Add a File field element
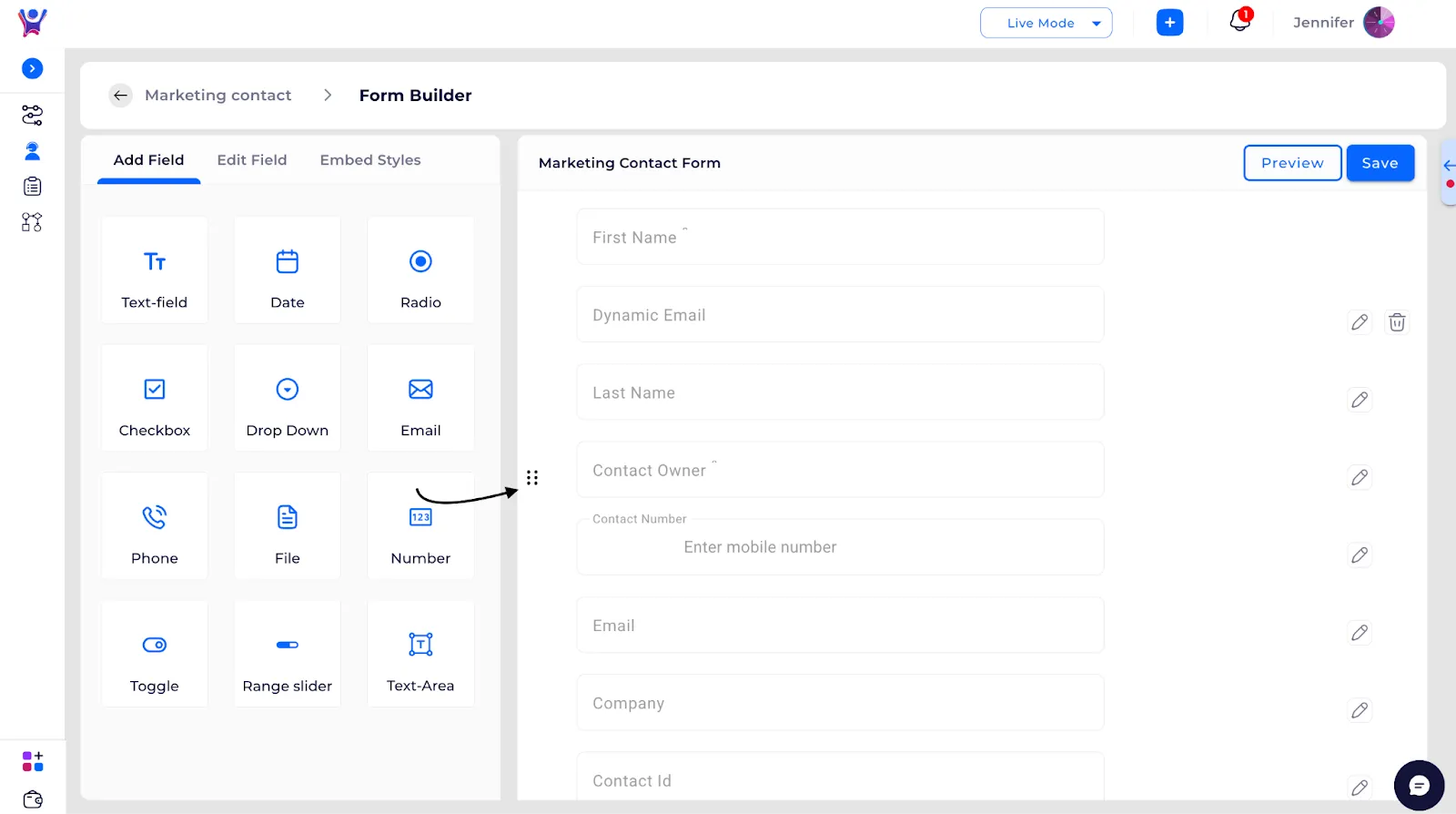This screenshot has width=1456, height=814. (x=288, y=526)
